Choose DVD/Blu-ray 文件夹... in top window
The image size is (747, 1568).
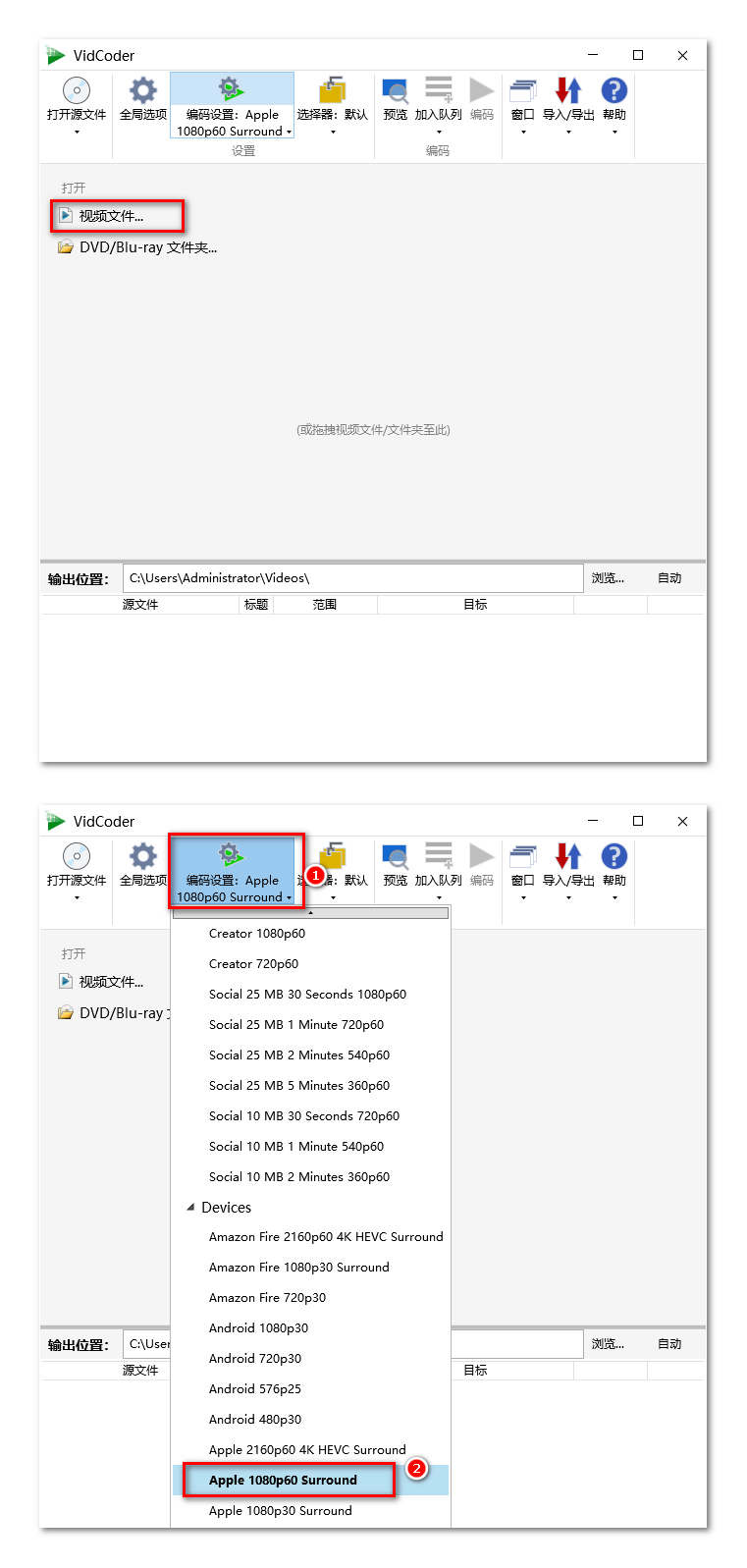[137, 247]
